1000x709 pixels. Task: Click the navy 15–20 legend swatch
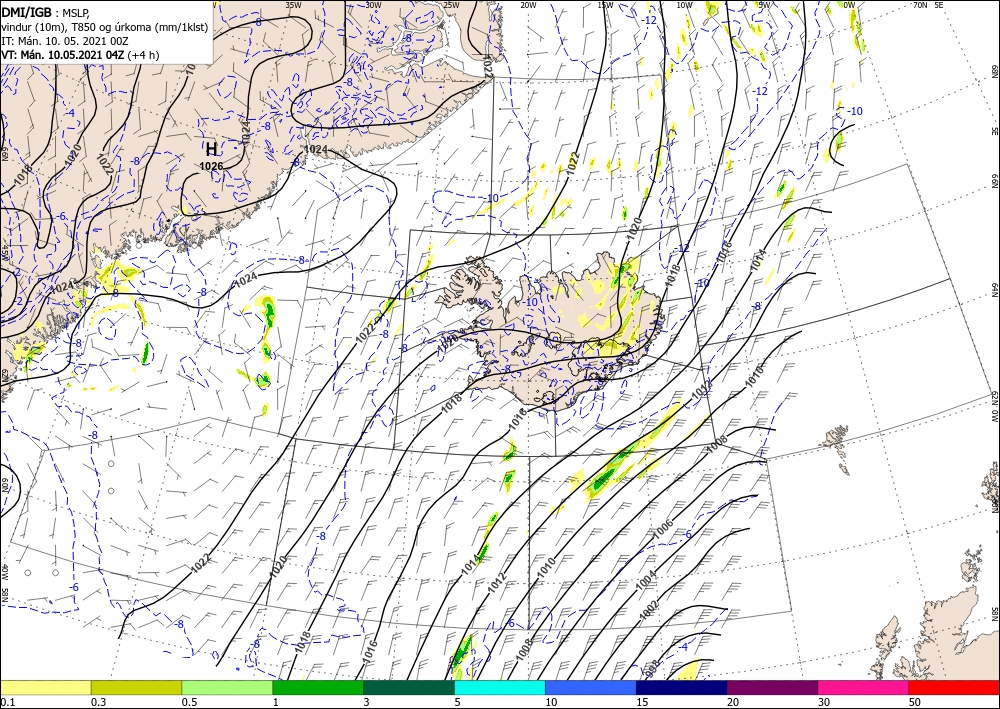coord(682,687)
